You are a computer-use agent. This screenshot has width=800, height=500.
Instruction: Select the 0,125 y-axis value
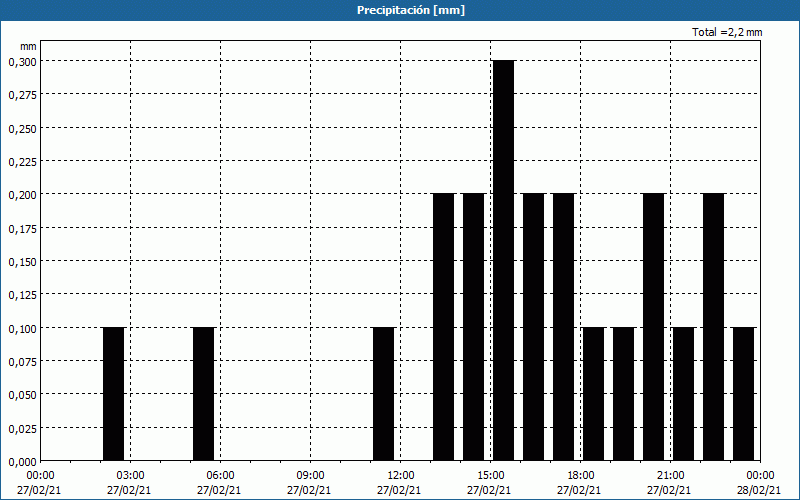coord(23,295)
